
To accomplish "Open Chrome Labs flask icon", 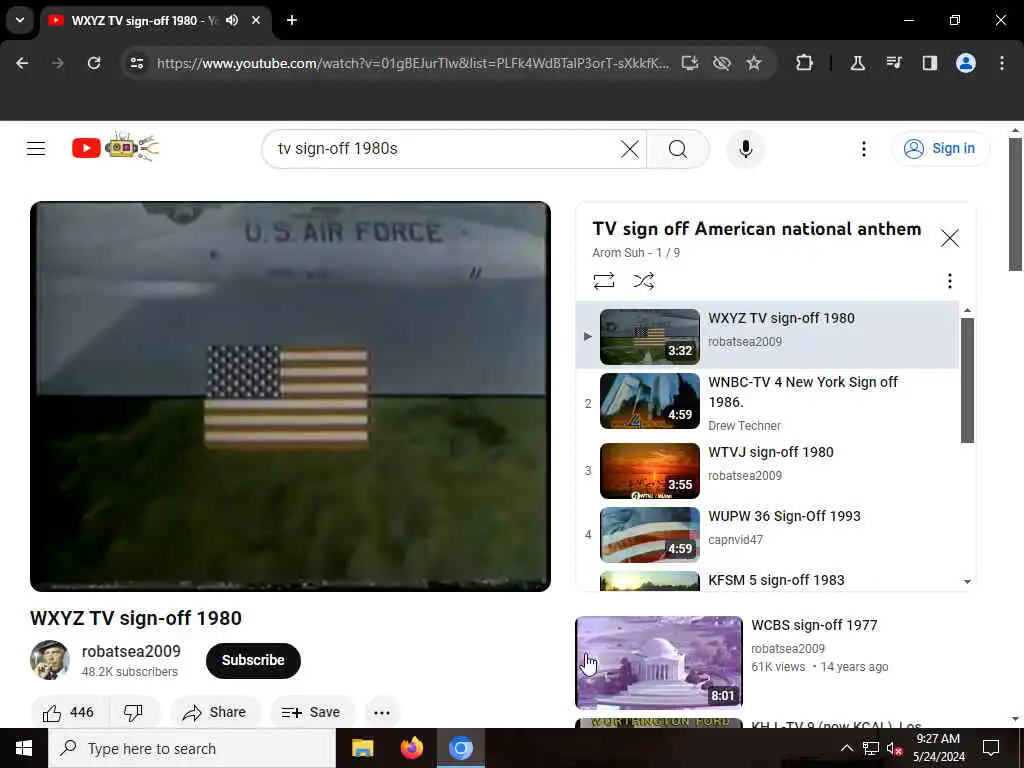I will coord(857,63).
